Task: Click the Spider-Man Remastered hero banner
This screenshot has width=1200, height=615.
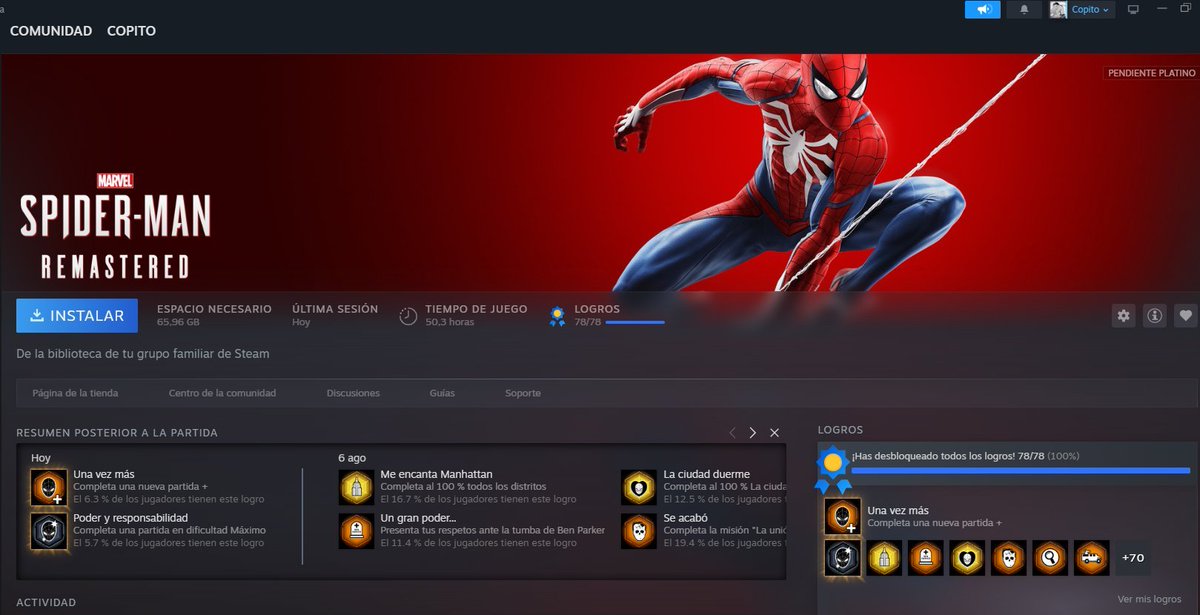Action: pyautogui.click(x=600, y=172)
